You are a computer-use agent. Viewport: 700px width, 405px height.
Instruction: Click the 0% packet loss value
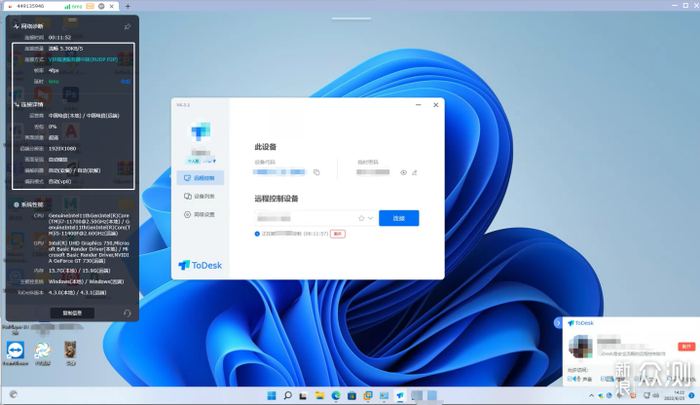click(52, 127)
